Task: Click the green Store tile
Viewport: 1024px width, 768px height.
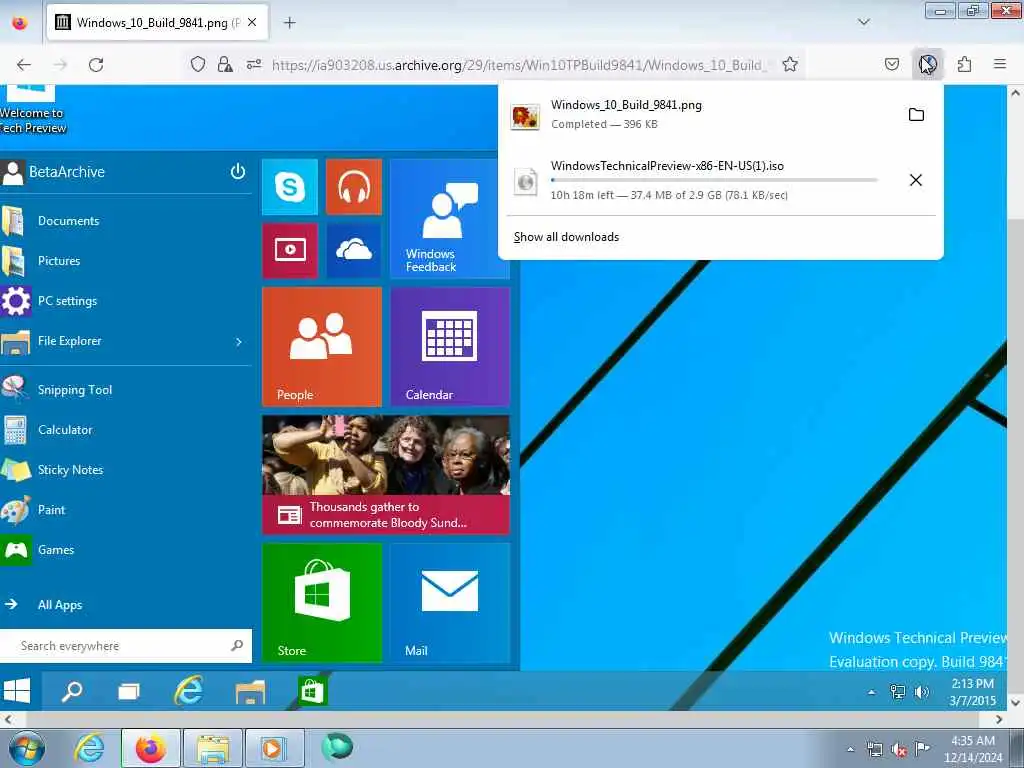Action: [322, 603]
